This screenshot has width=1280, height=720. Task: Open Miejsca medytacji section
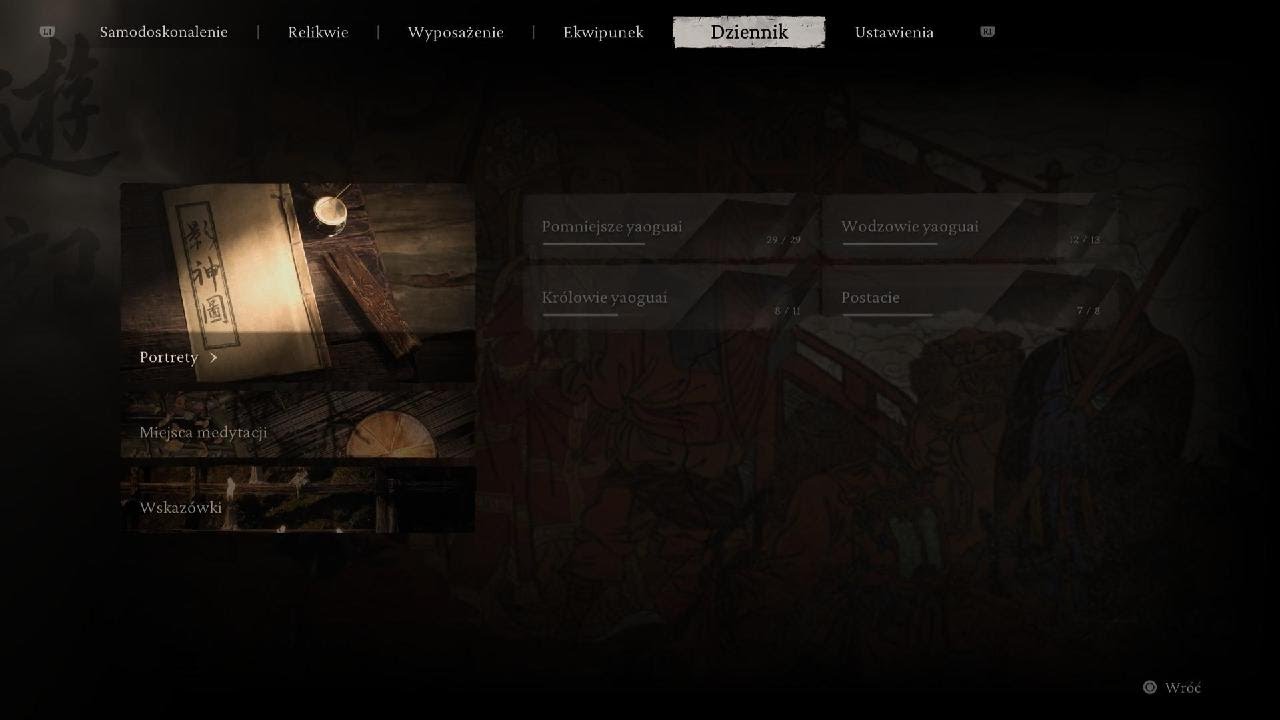click(298, 424)
